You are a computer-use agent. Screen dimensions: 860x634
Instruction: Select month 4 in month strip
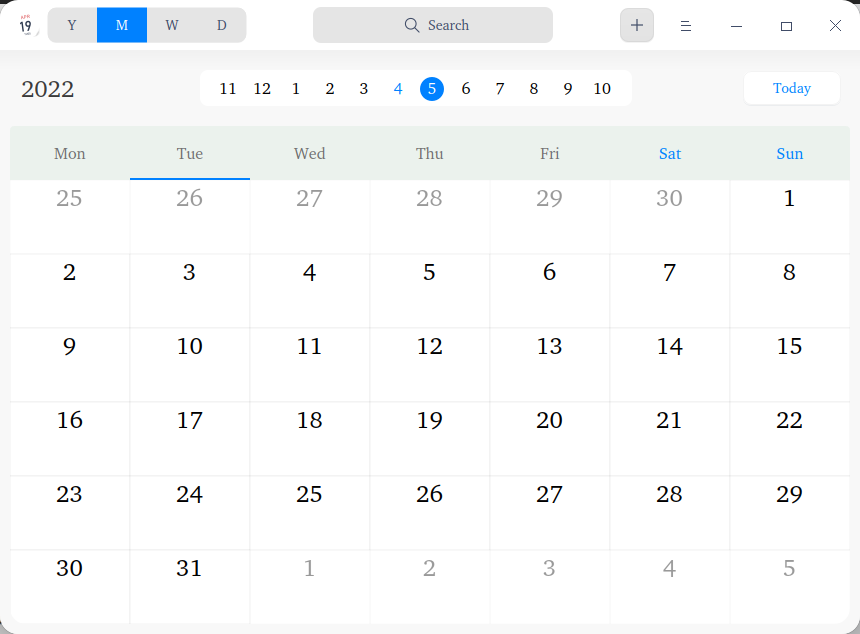[x=398, y=88]
